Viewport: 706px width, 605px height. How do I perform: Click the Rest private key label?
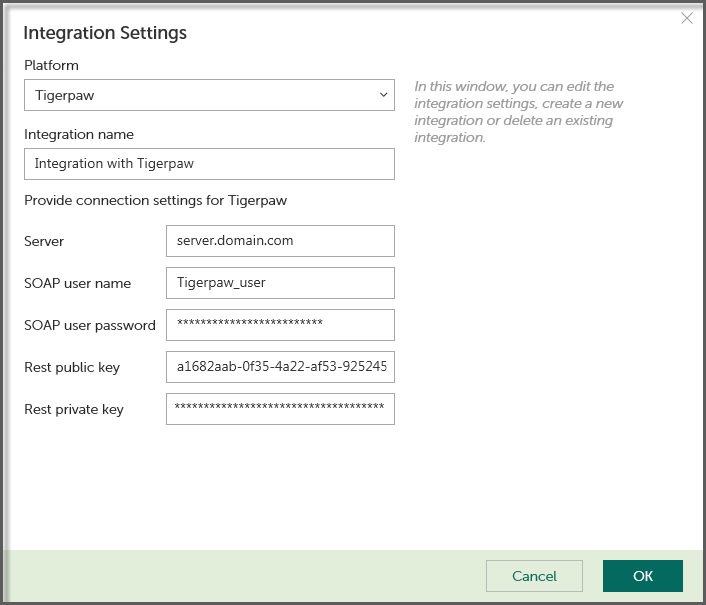[74, 409]
